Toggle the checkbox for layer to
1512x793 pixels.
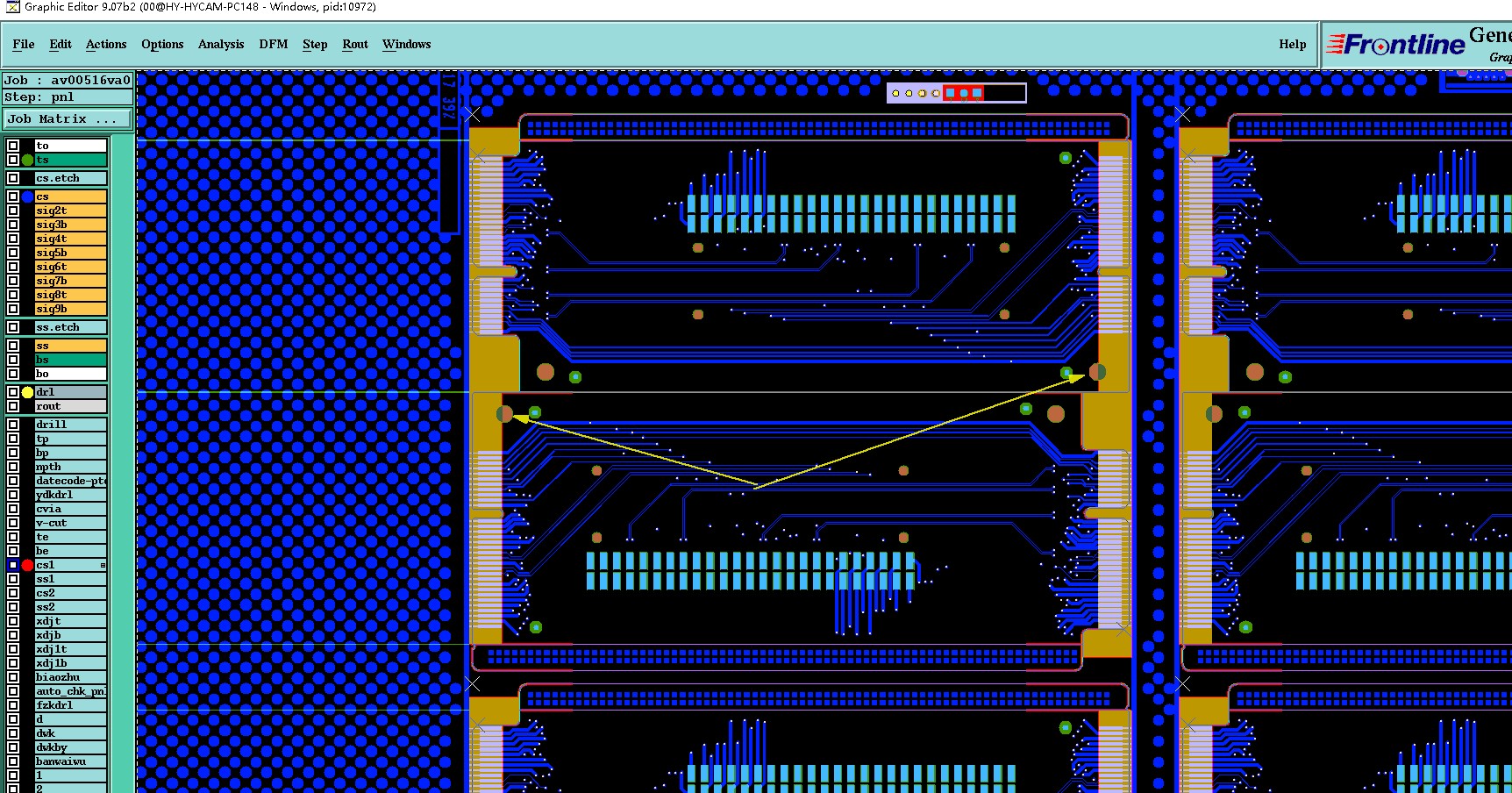point(13,146)
